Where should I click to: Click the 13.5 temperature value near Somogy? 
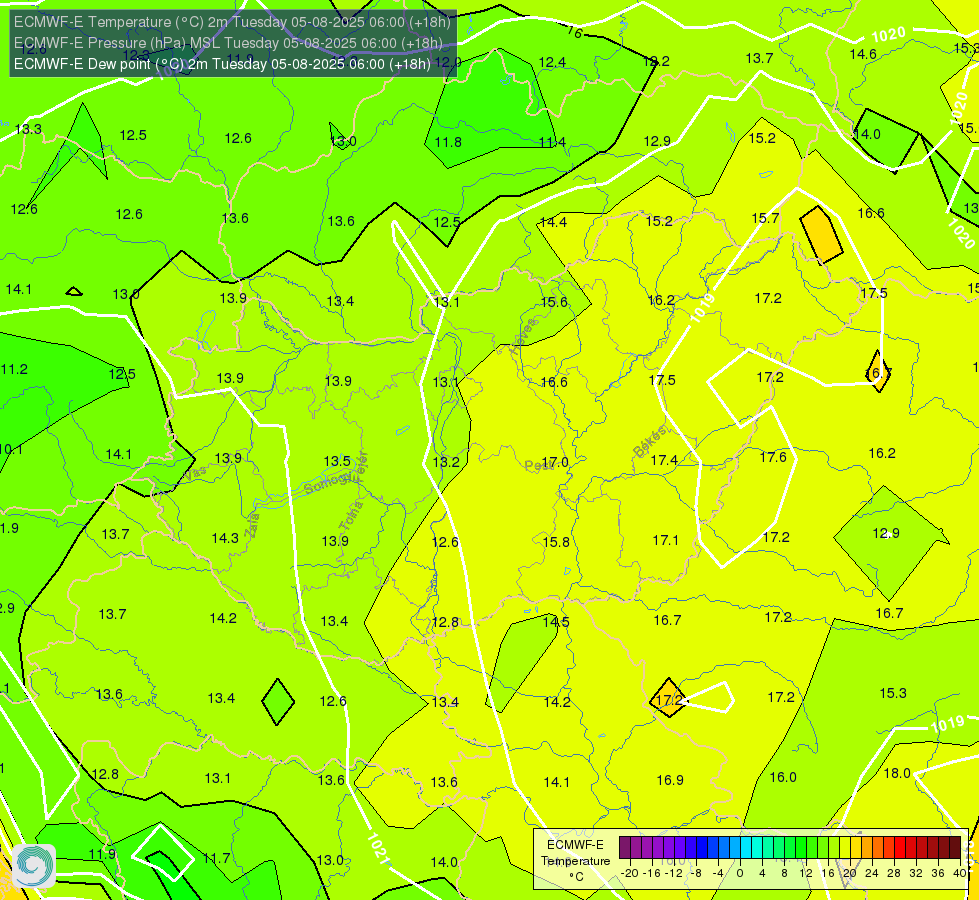tap(337, 461)
